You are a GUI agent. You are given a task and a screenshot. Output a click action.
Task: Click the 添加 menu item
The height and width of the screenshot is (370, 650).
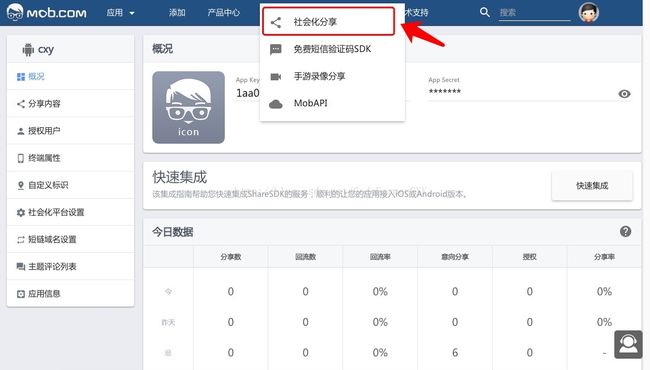[x=177, y=13]
